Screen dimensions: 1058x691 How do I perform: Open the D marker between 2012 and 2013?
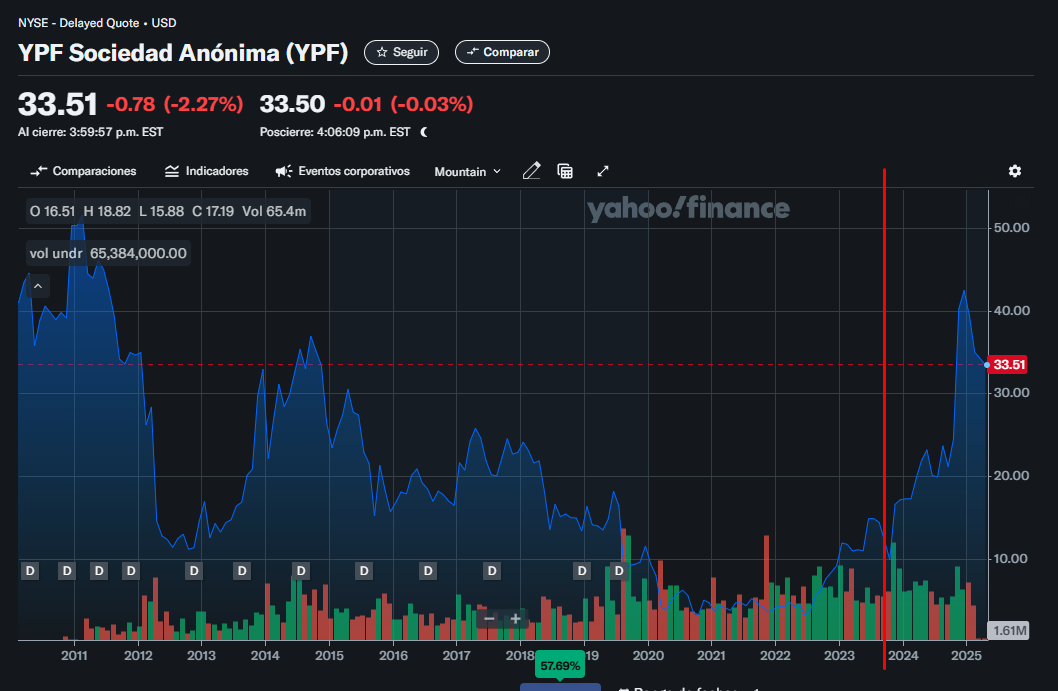point(194,571)
